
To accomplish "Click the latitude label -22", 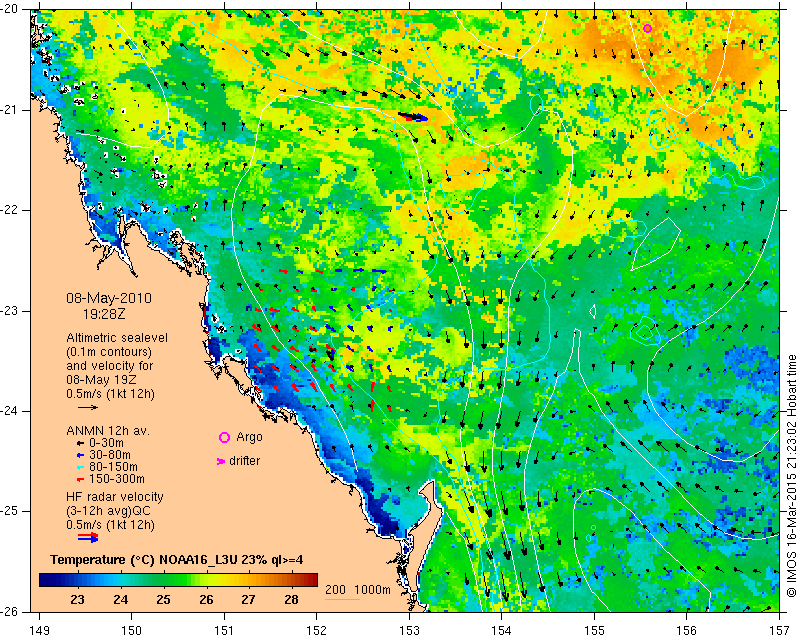I will [10, 210].
